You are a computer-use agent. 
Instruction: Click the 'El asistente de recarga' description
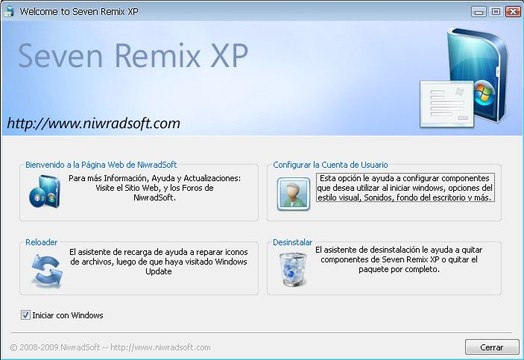pyautogui.click(x=158, y=262)
